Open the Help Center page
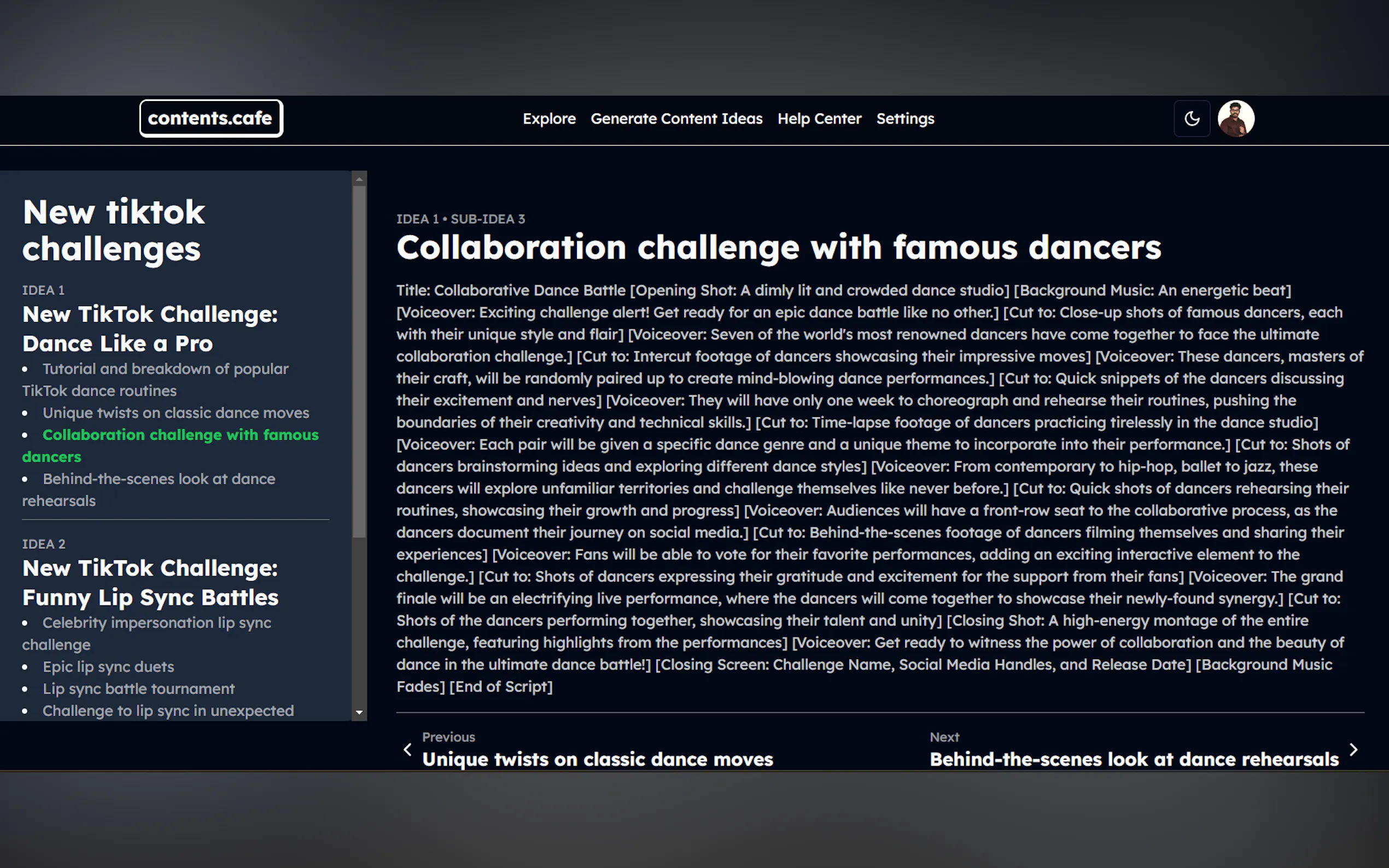1389x868 pixels. point(819,119)
